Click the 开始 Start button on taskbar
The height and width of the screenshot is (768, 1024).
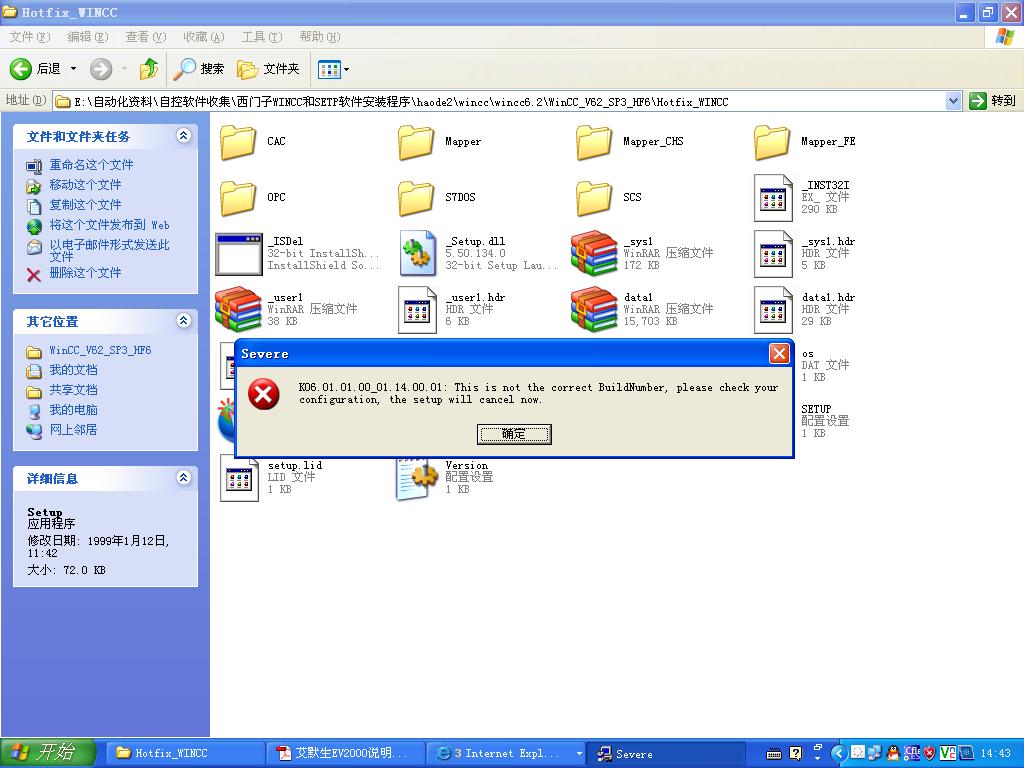[48, 753]
